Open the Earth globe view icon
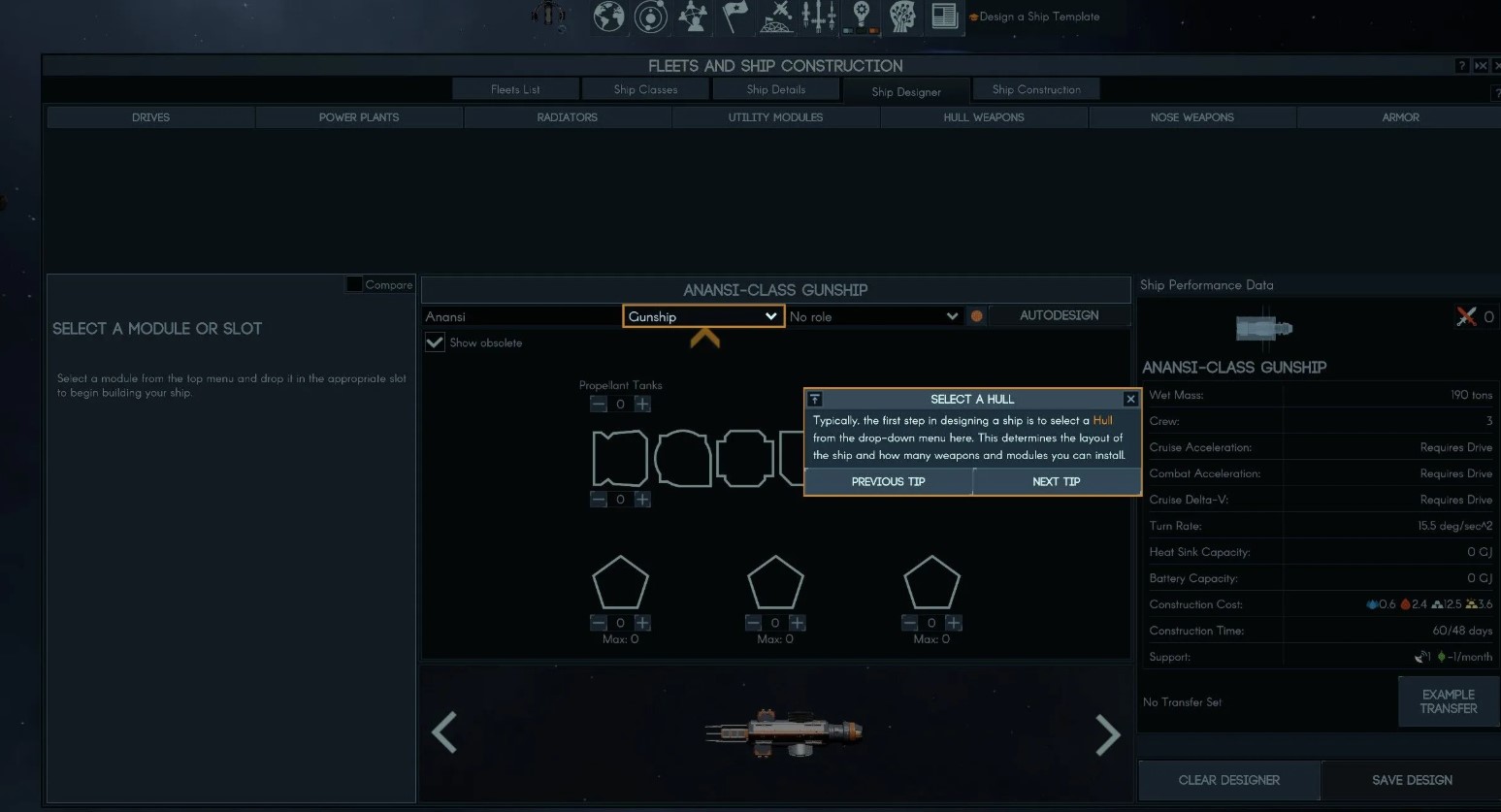The height and width of the screenshot is (812, 1501). (x=608, y=16)
